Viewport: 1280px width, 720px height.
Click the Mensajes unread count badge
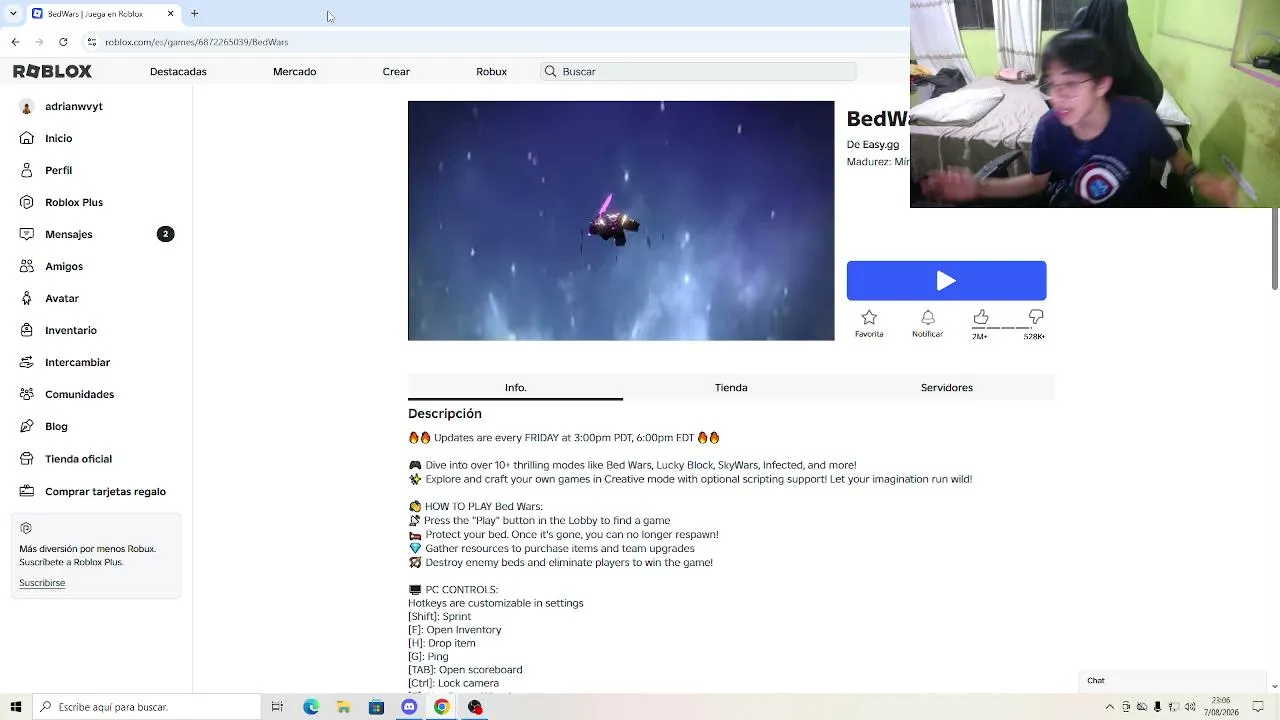tap(165, 234)
